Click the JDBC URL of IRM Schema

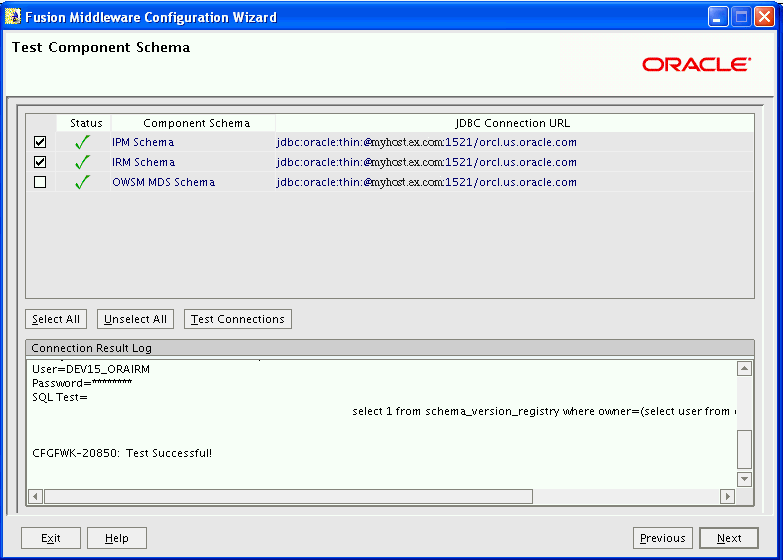426,162
